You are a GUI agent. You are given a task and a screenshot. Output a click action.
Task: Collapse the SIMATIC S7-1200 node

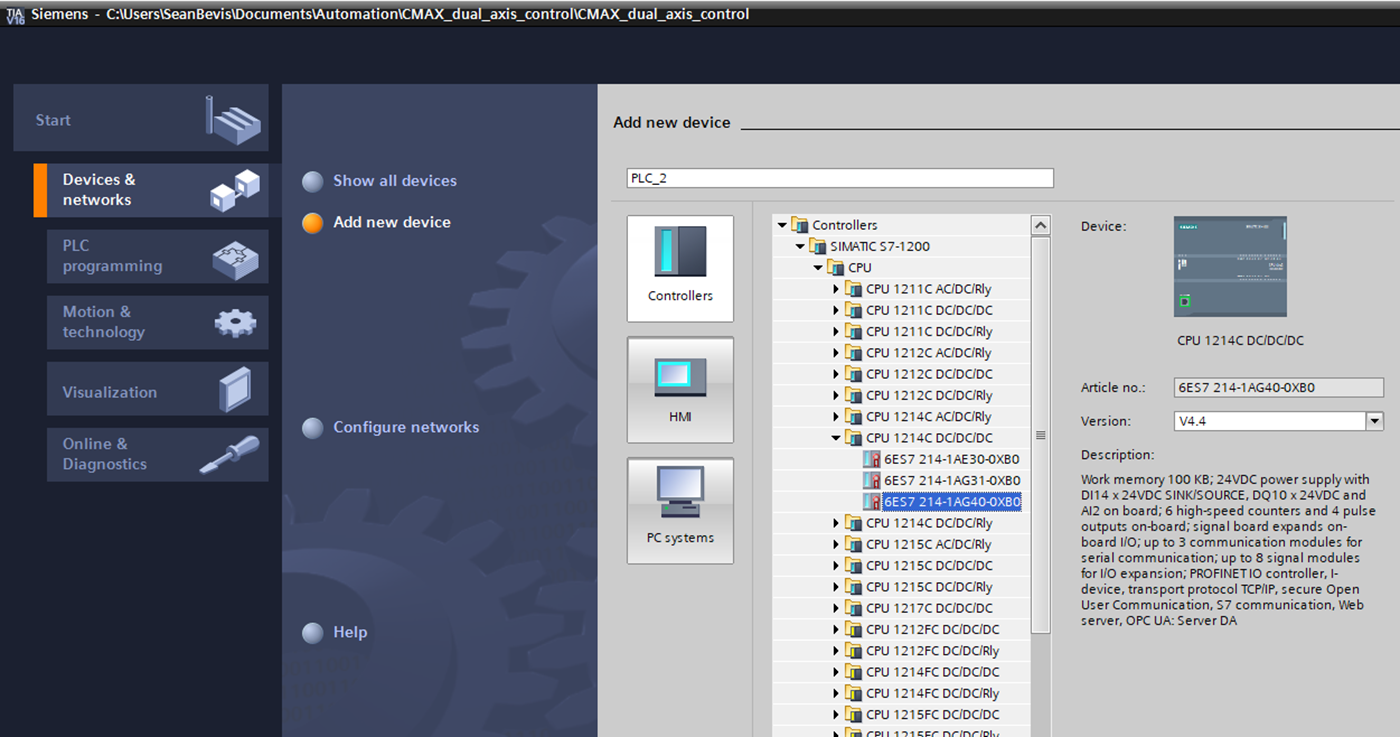(800, 246)
